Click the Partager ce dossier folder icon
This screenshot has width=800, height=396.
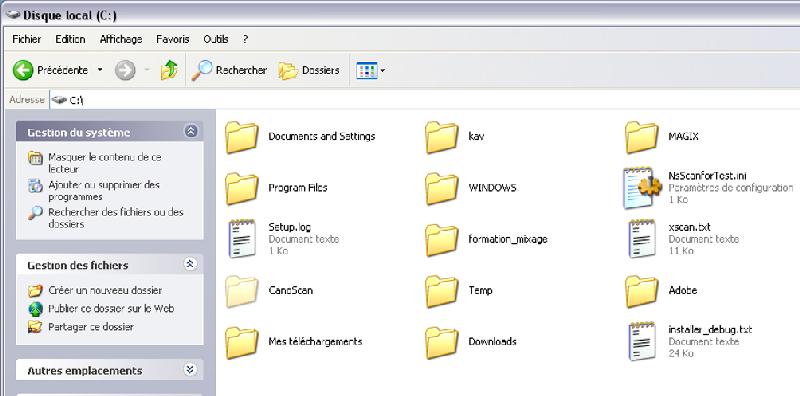click(35, 327)
